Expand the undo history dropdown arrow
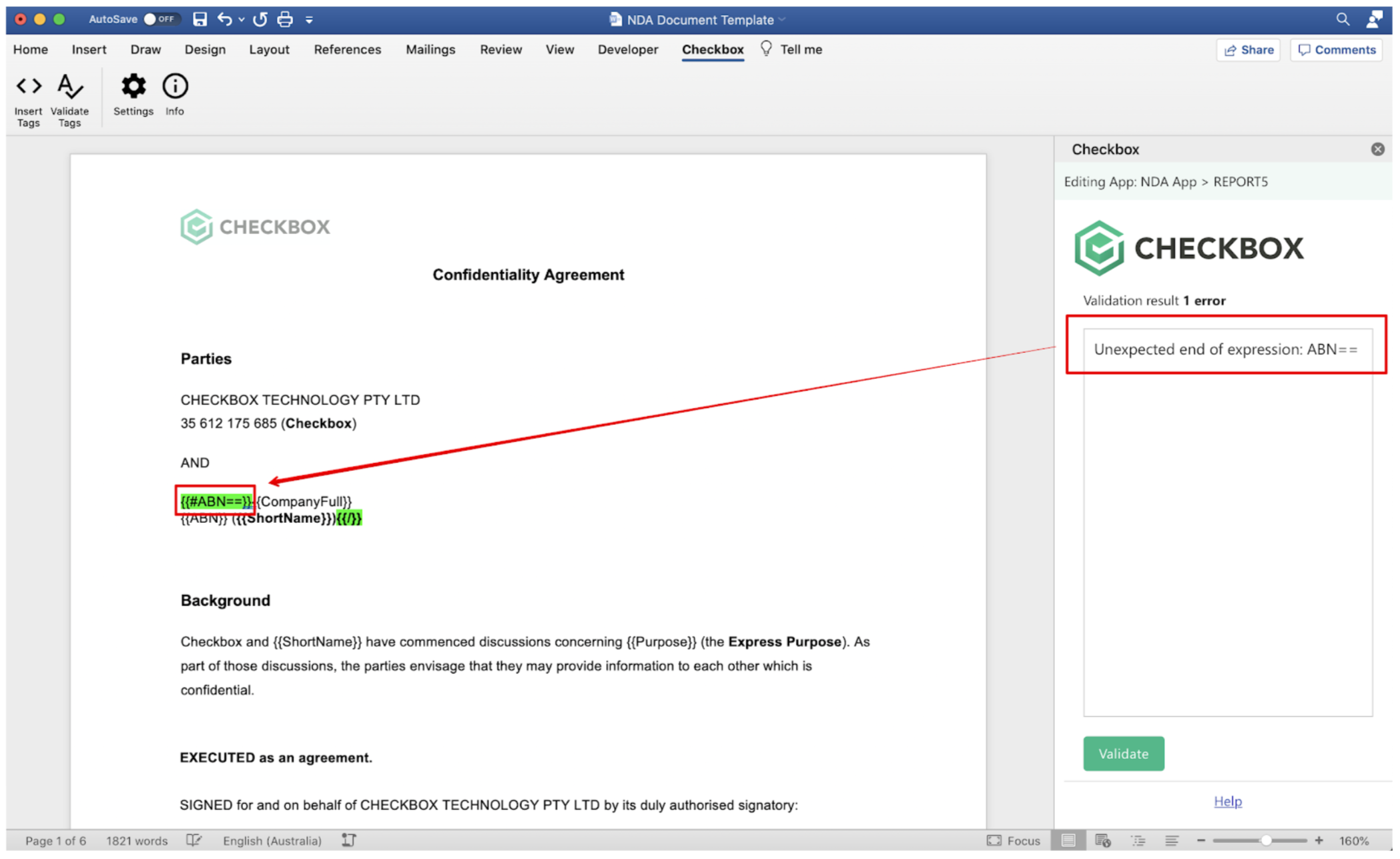Screen dimensions: 1400x859 point(242,19)
